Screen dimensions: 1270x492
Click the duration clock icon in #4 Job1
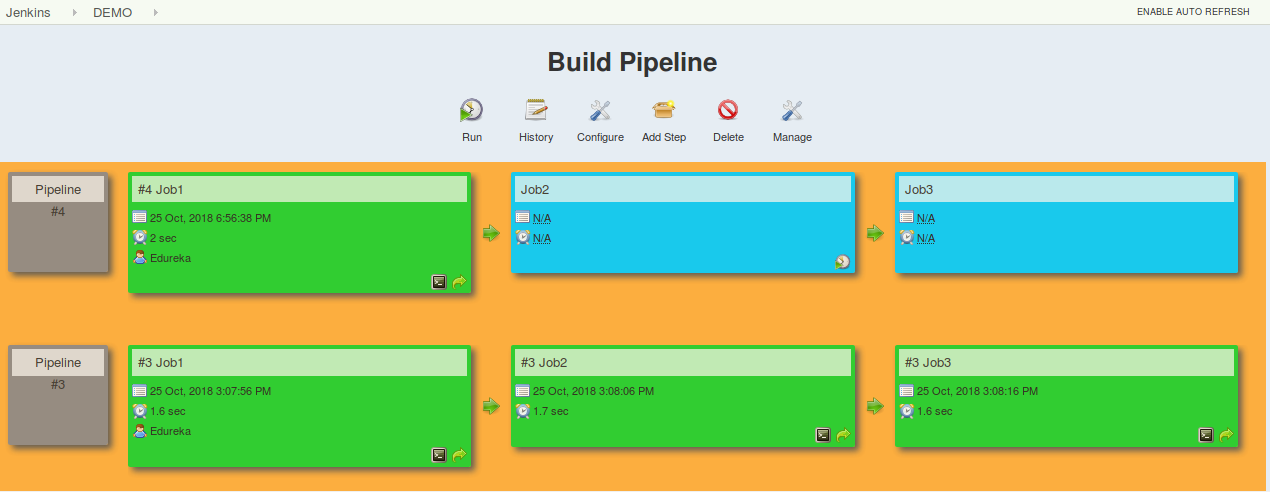click(140, 237)
